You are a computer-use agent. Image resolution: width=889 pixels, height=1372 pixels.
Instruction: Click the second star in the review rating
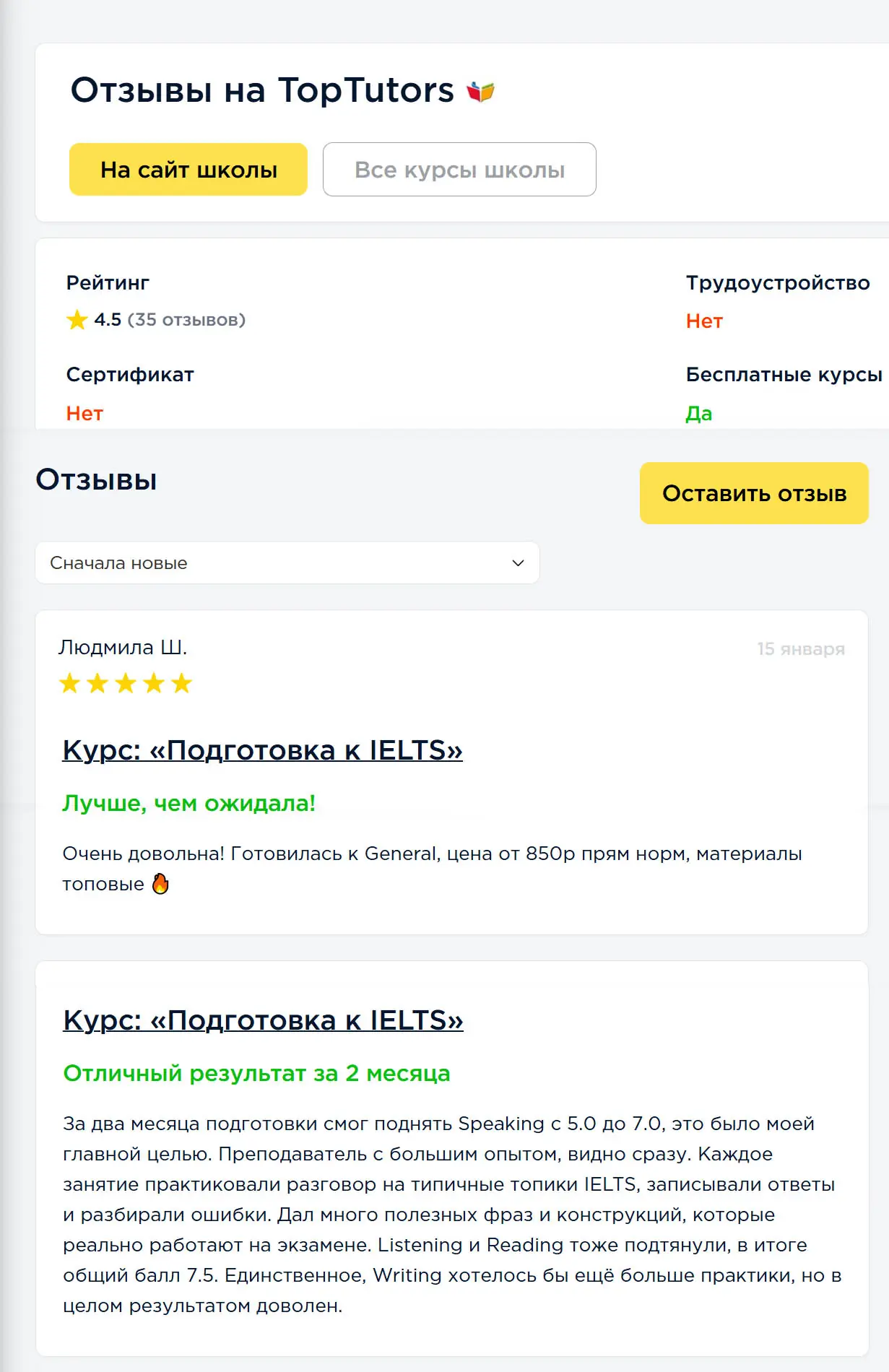(x=97, y=682)
